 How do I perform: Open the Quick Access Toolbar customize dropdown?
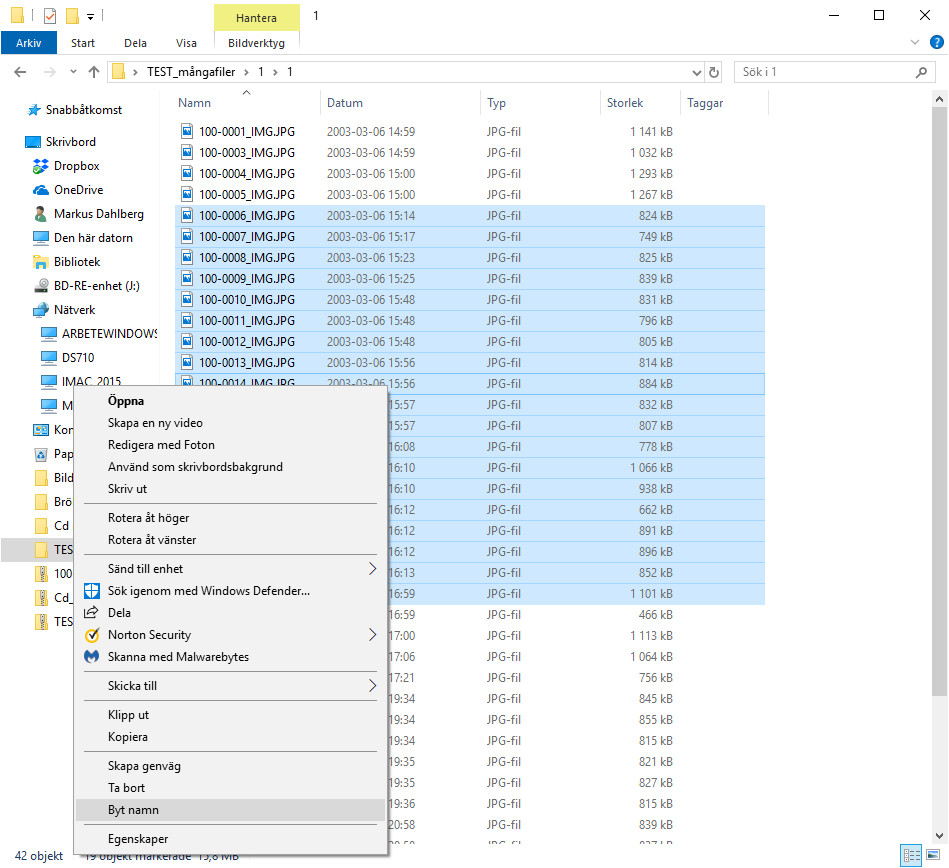[90, 16]
